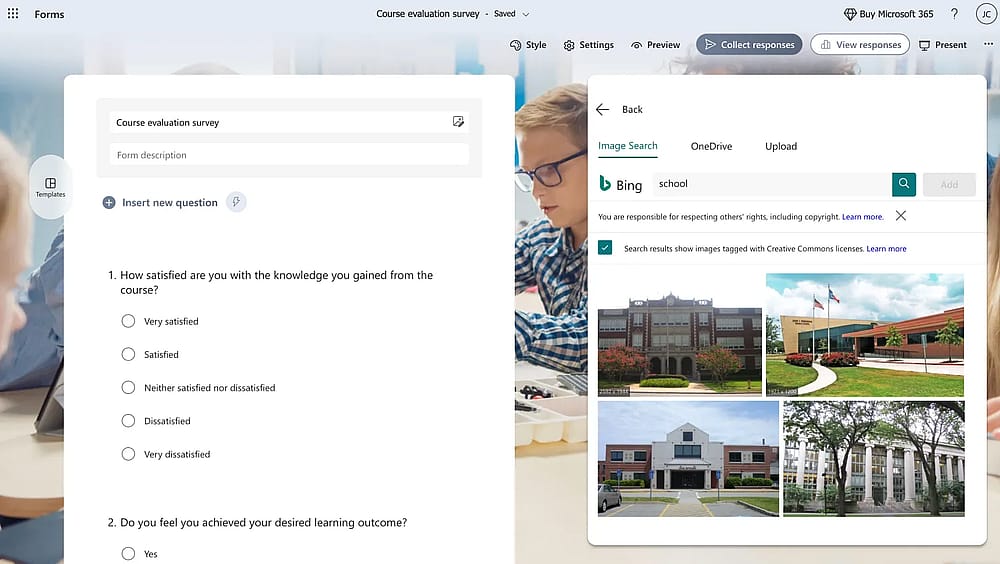Switch to the Upload tab
The image size is (1000, 564).
pyautogui.click(x=781, y=146)
